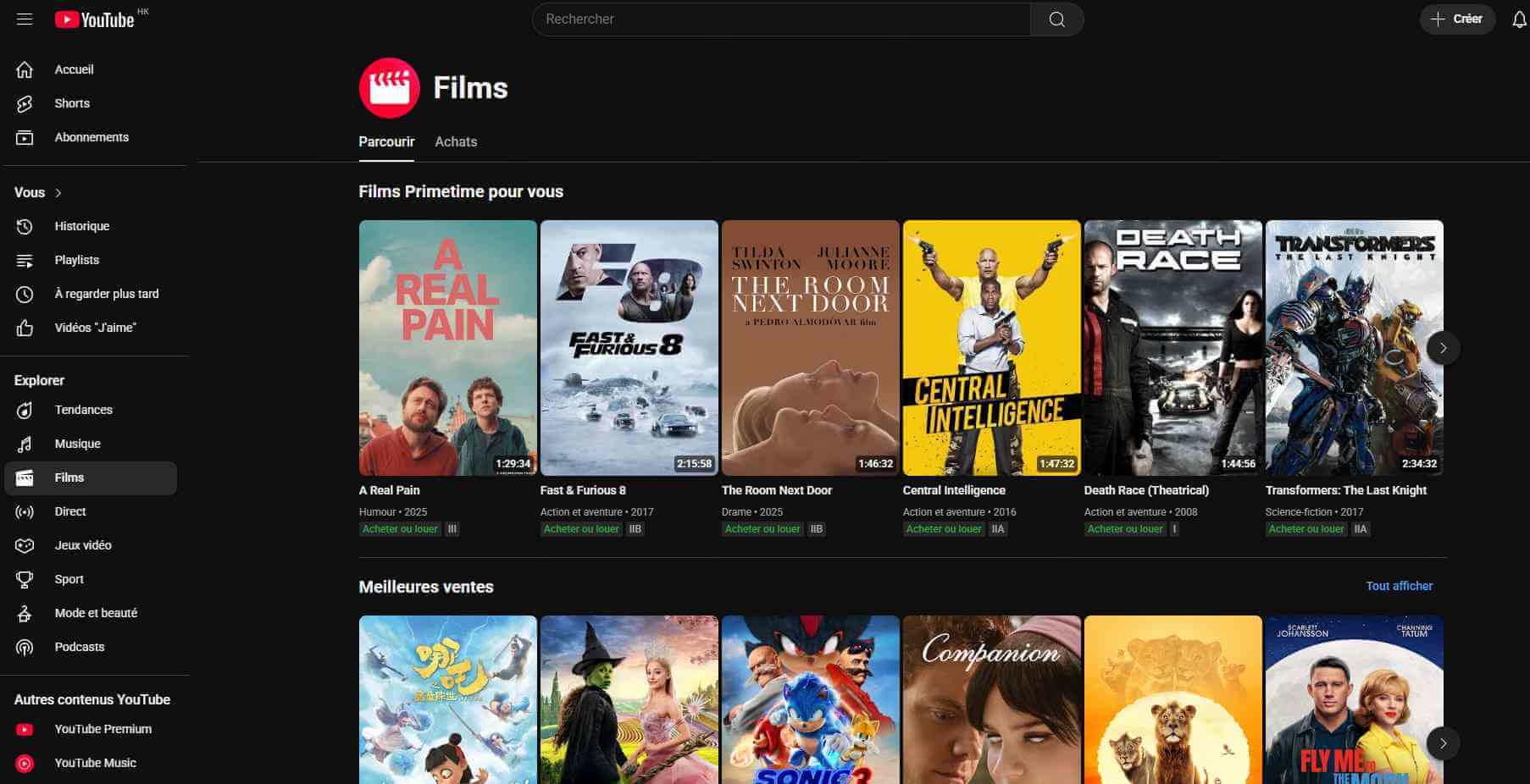Click the Créer button
The image size is (1530, 784).
[1457, 19]
